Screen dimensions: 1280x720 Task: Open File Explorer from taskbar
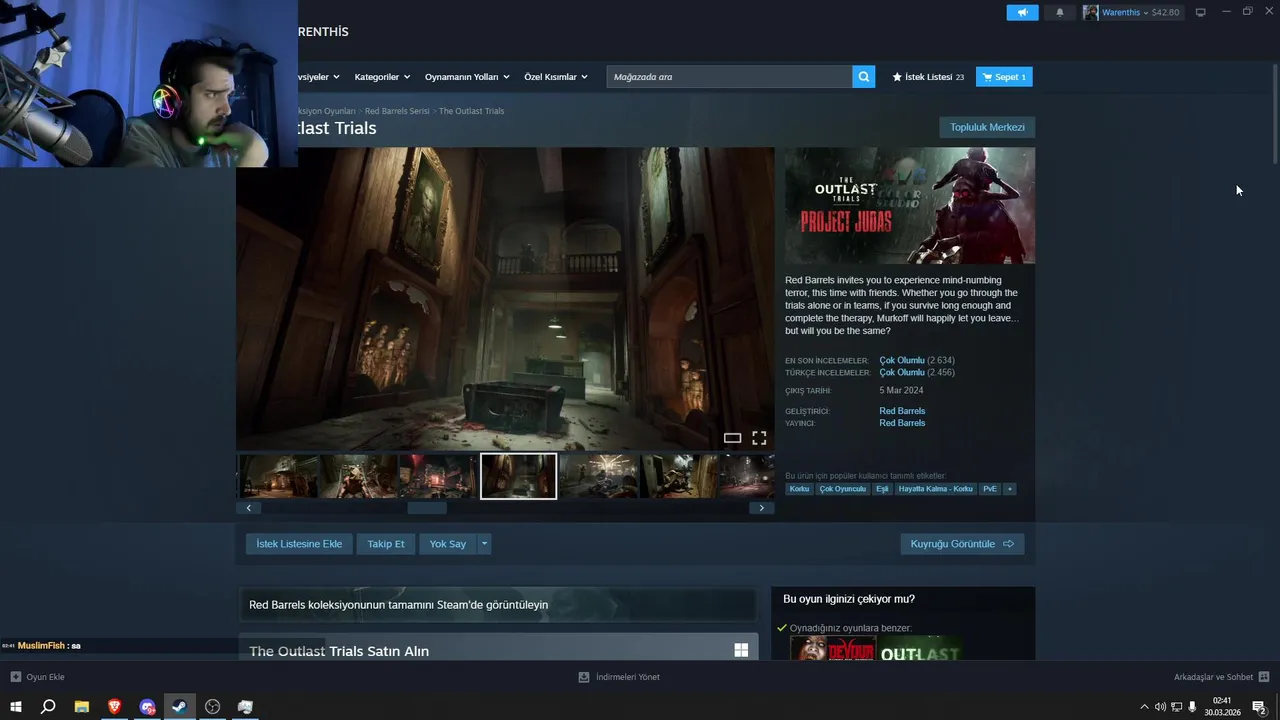[x=82, y=707]
